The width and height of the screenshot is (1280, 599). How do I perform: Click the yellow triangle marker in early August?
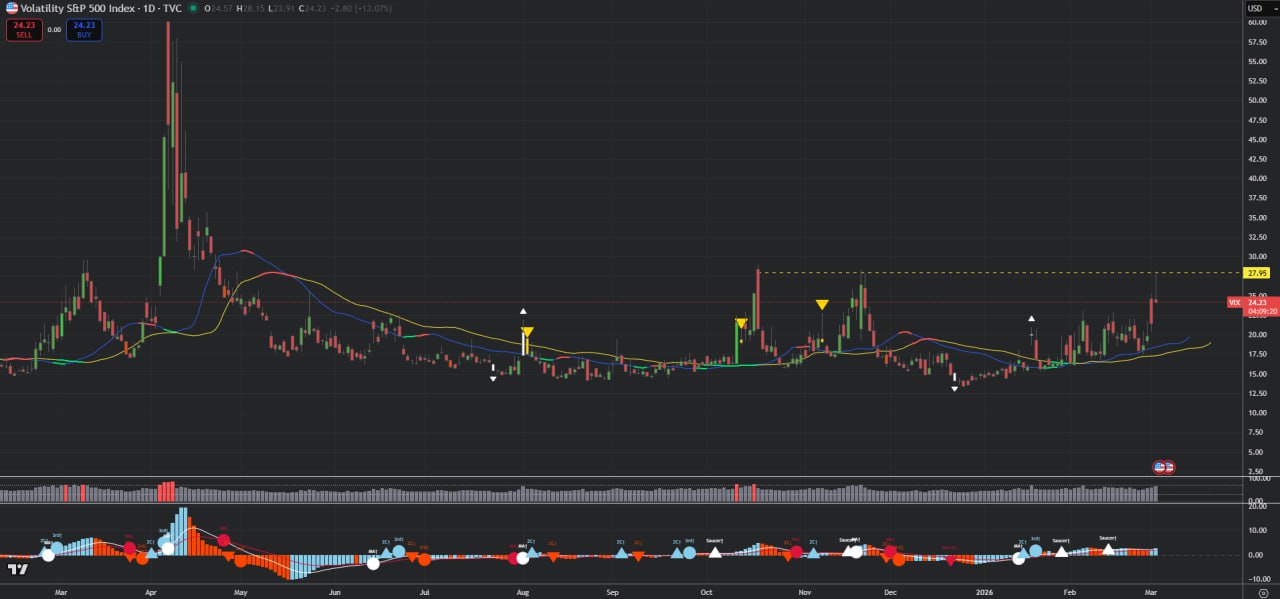527,332
